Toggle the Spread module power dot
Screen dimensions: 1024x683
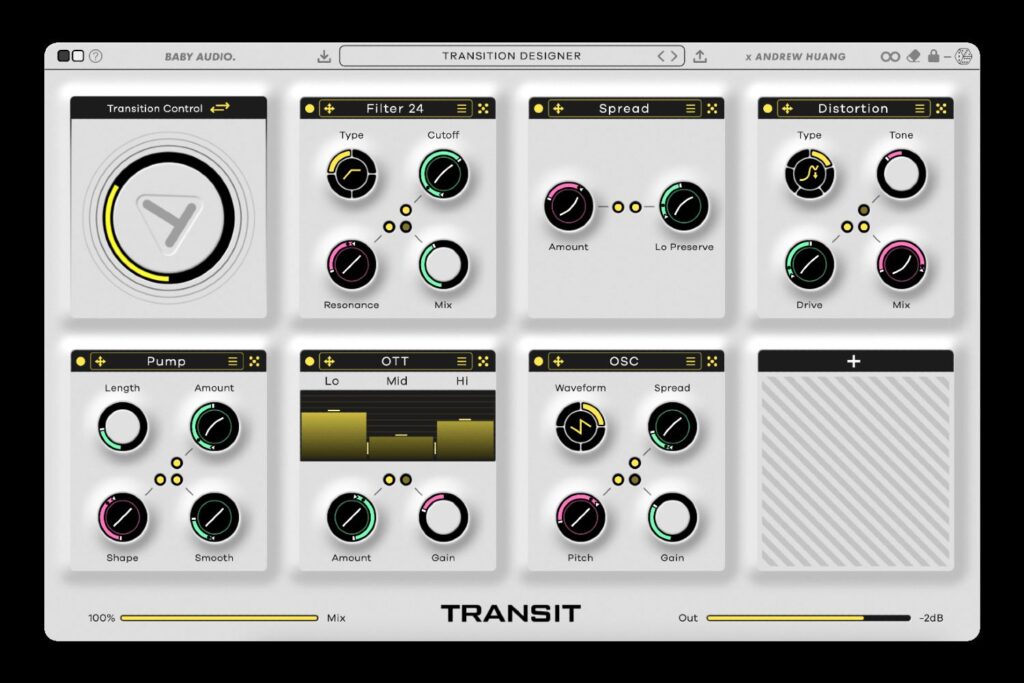point(538,108)
